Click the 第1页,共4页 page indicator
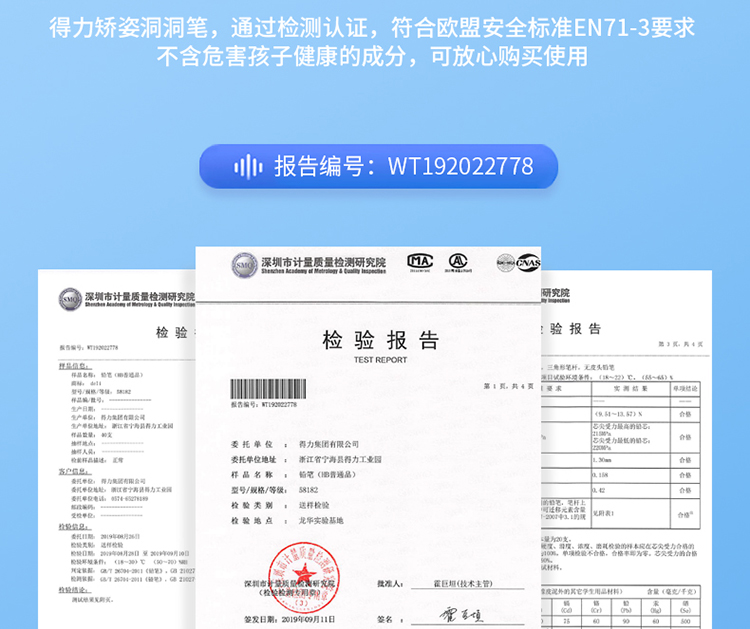 [x=507, y=386]
